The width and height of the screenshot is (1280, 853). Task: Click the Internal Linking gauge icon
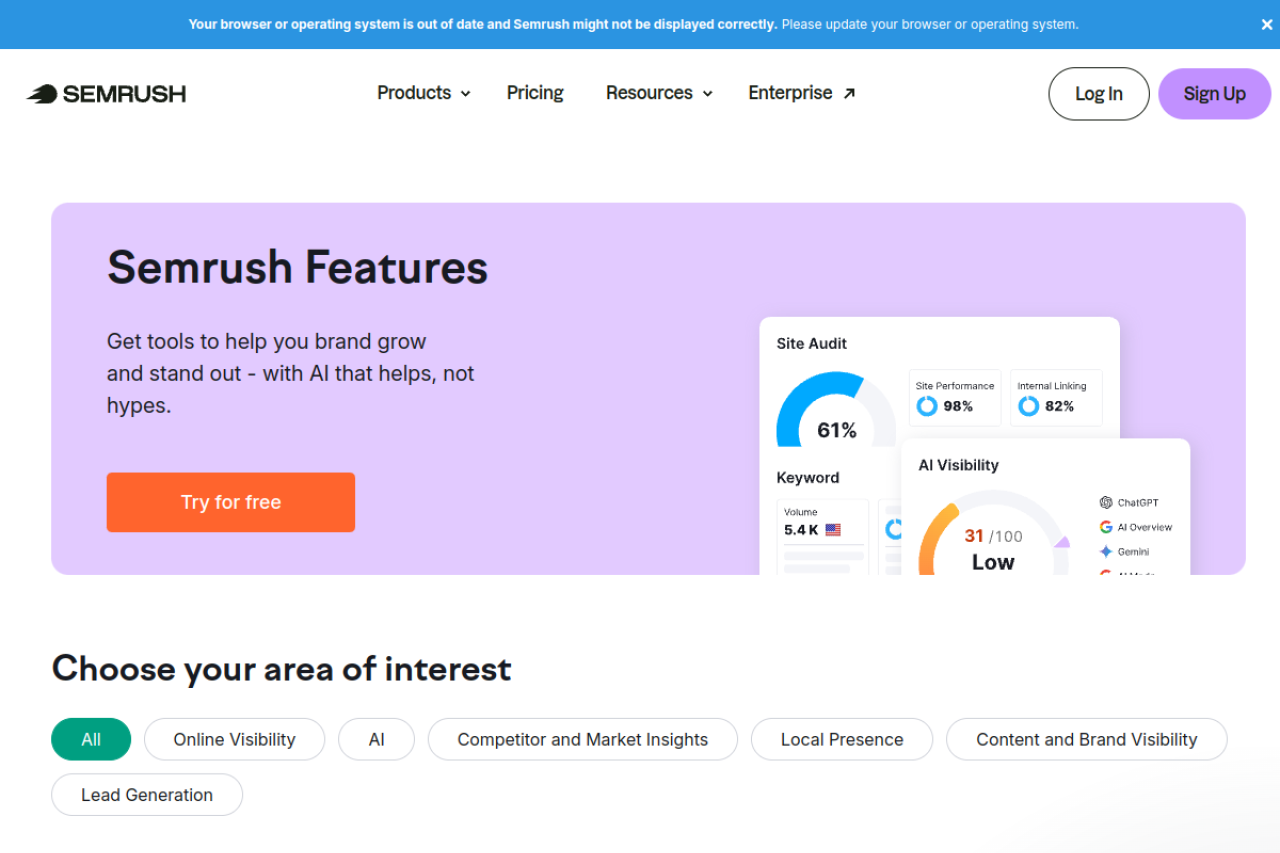point(1028,406)
